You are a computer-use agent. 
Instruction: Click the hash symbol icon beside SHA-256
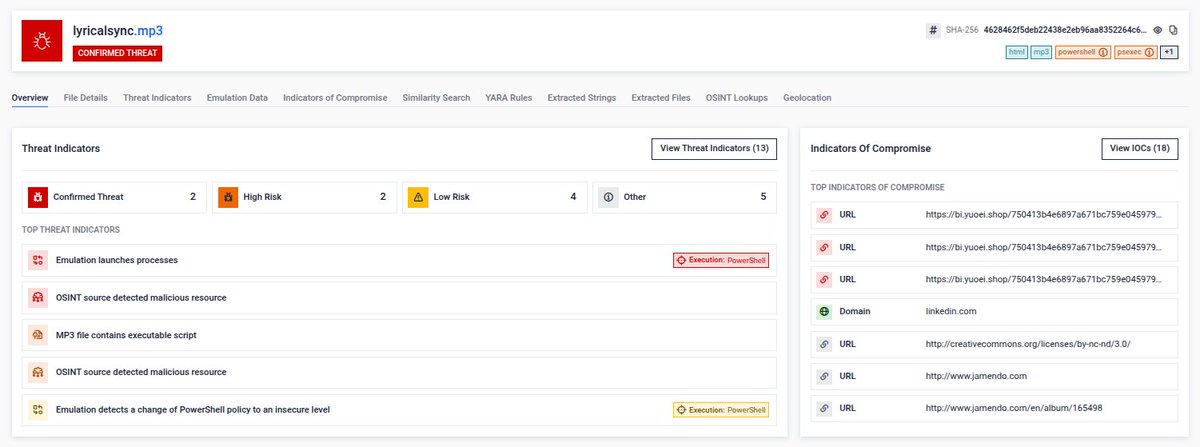pyautogui.click(x=933, y=30)
